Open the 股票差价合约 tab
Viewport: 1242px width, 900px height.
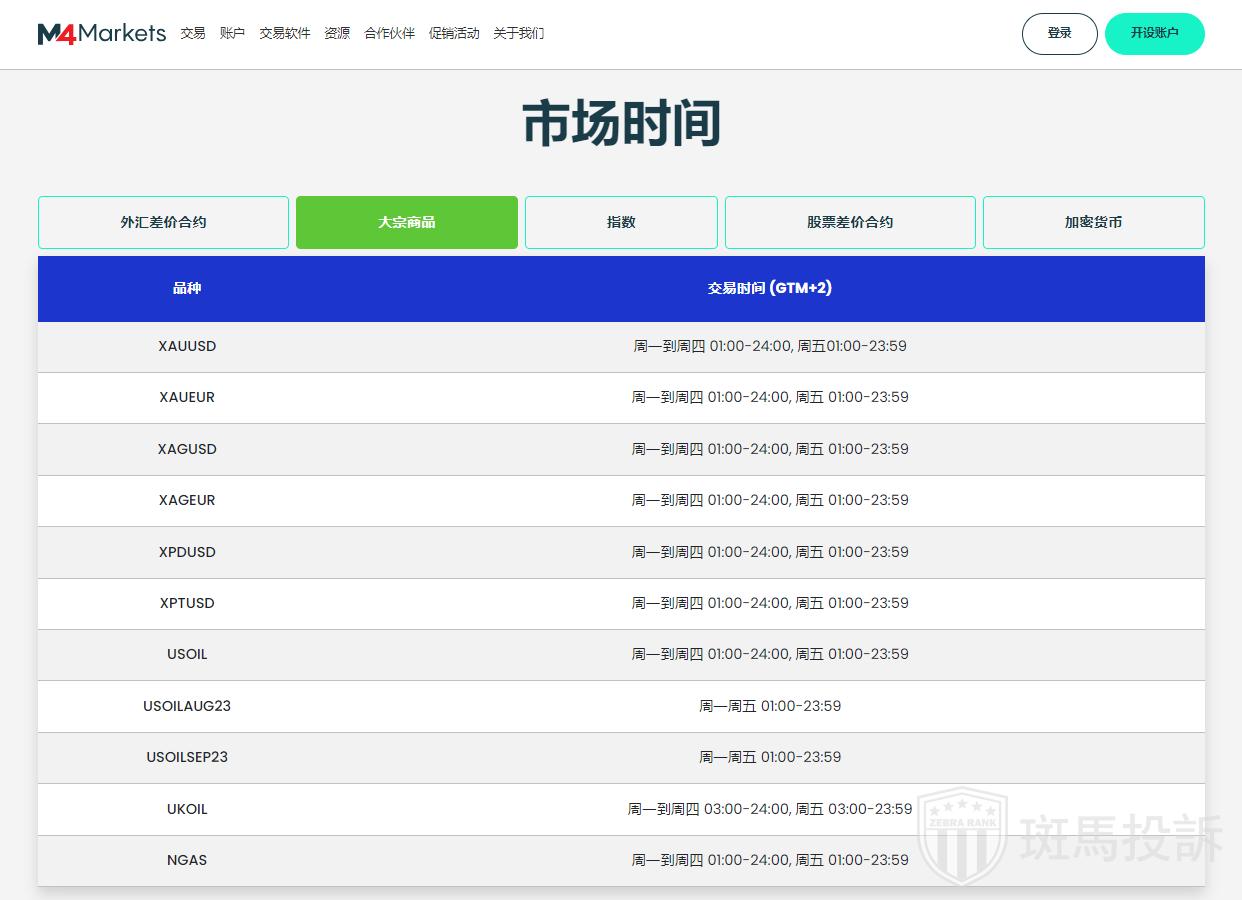tap(849, 222)
